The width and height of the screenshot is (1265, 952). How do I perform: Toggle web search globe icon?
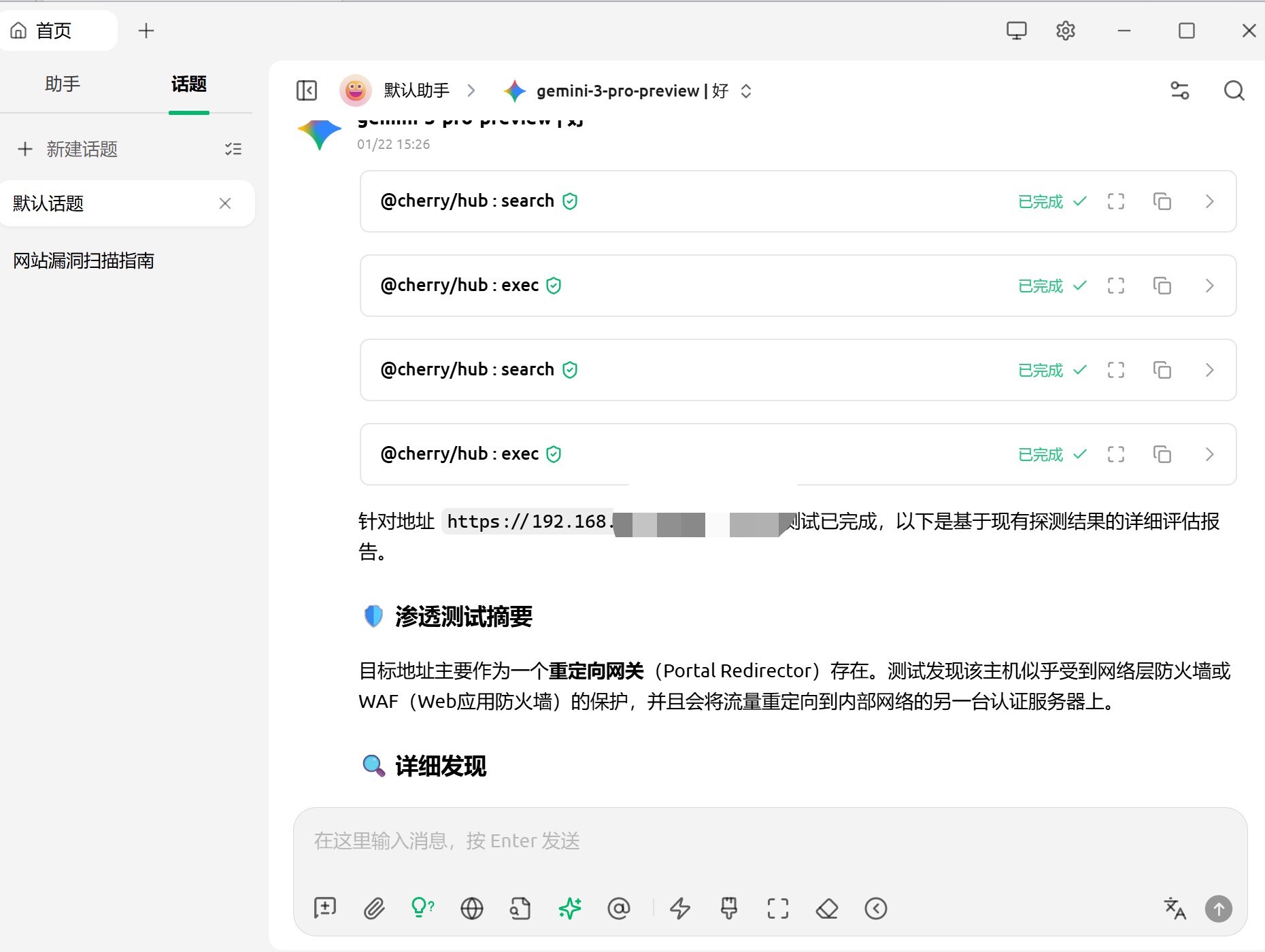point(472,908)
